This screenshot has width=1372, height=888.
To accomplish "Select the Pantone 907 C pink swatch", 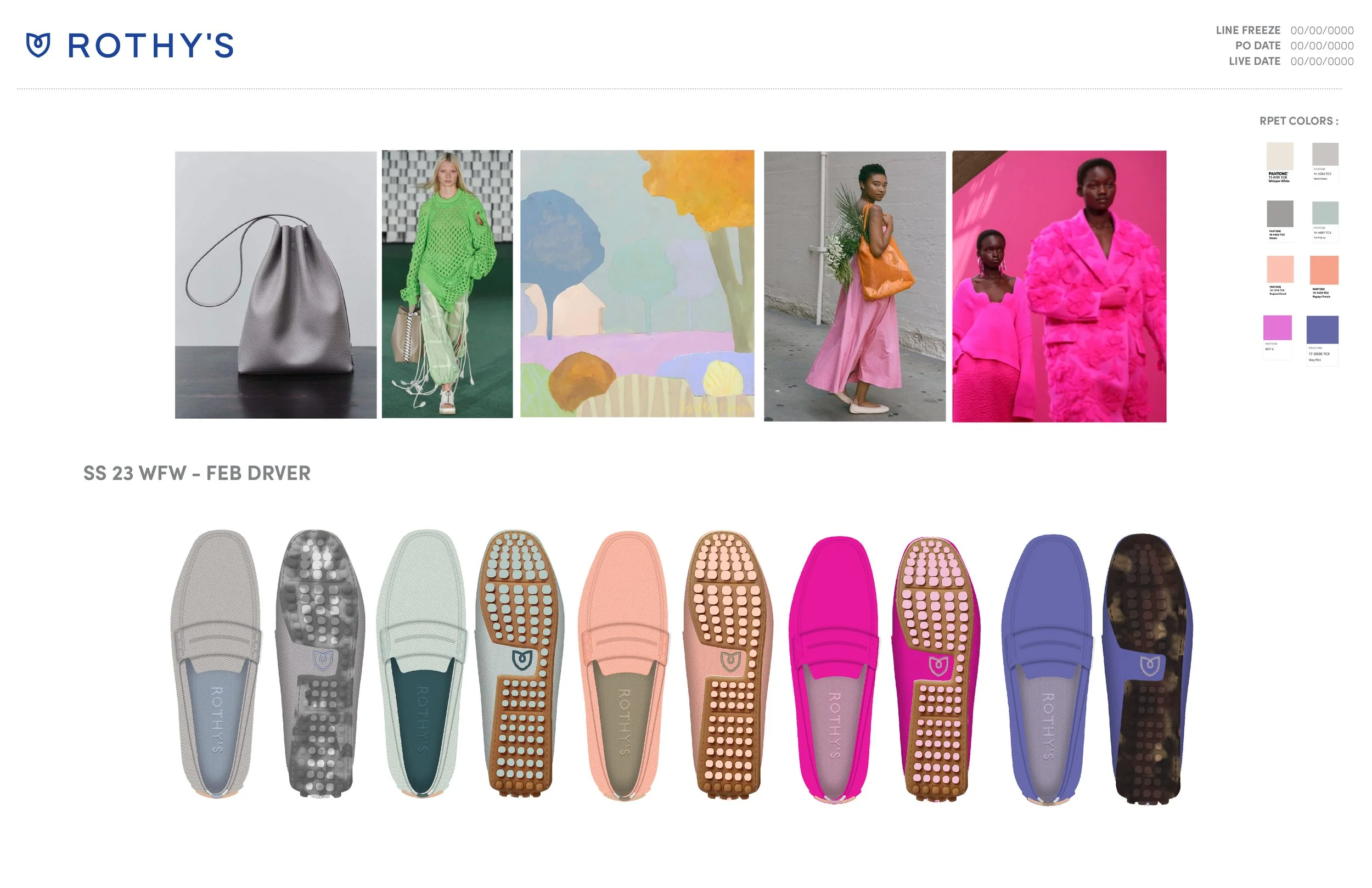I will pyautogui.click(x=1278, y=328).
